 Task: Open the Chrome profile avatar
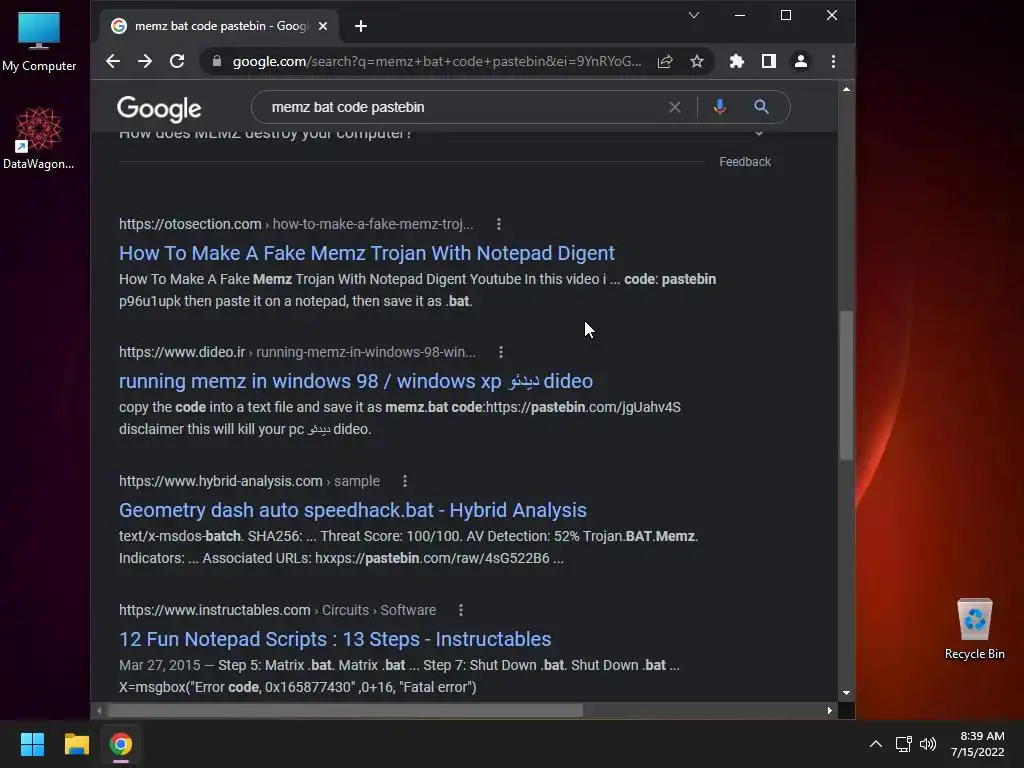tap(801, 61)
